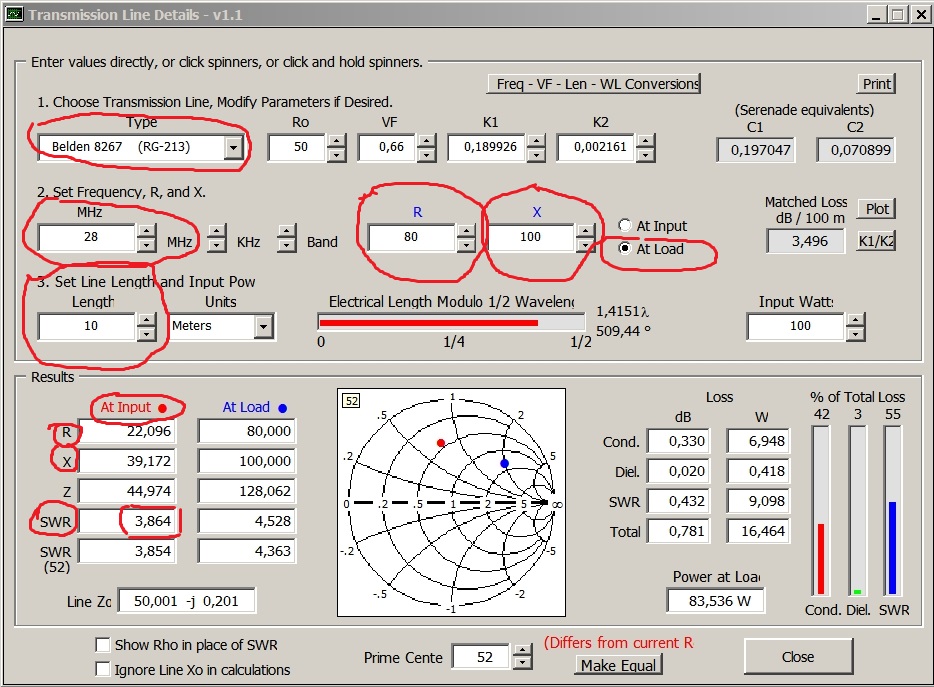Image resolution: width=934 pixels, height=687 pixels.
Task: Click the R value input field
Action: pos(412,237)
